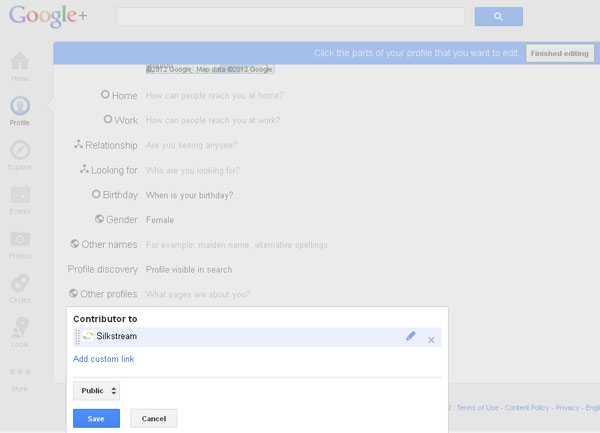Image resolution: width=600 pixels, height=433 pixels.
Task: Open the More dots menu
Action: [20, 372]
